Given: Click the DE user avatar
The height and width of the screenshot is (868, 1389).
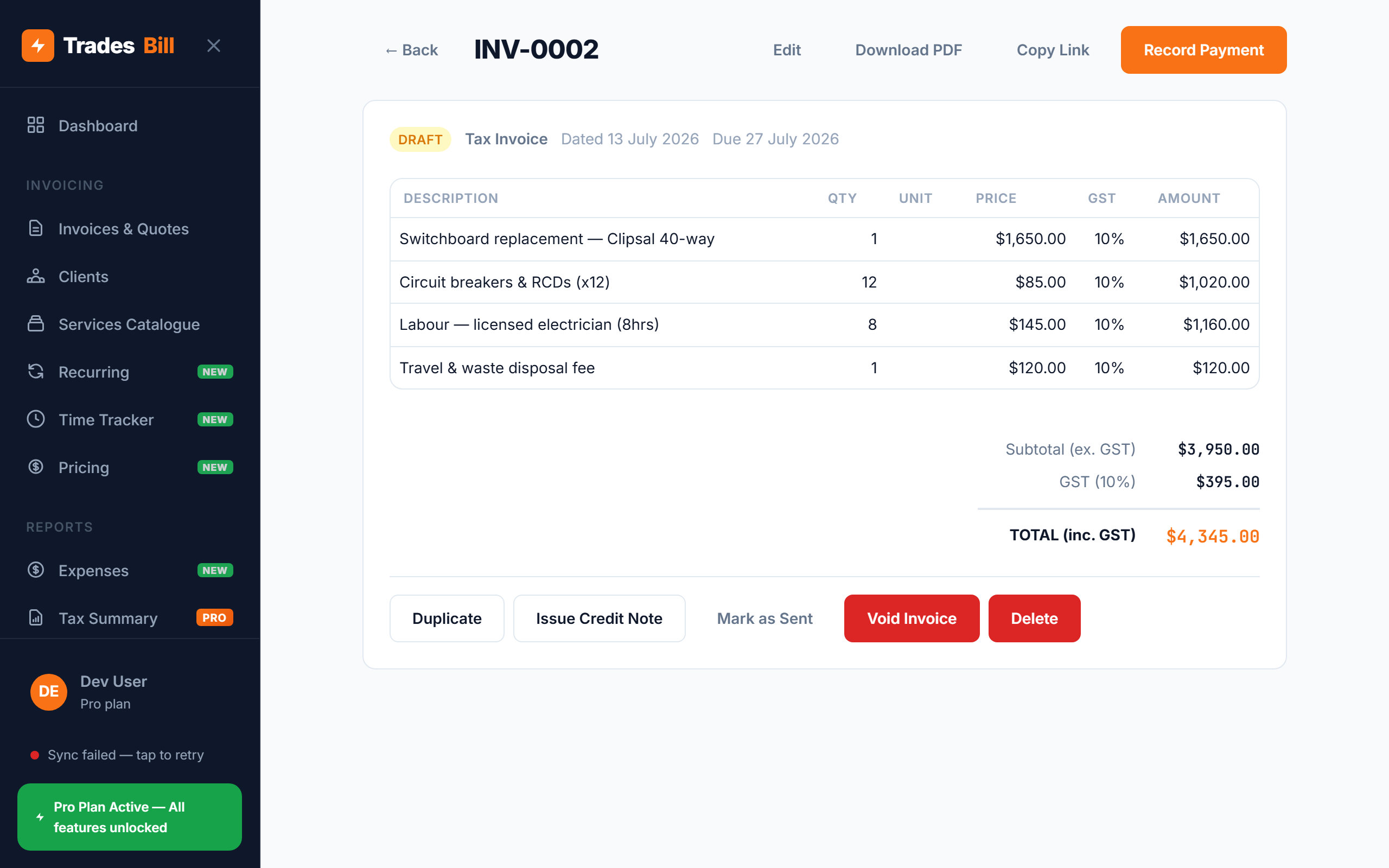Looking at the screenshot, I should coord(48,692).
